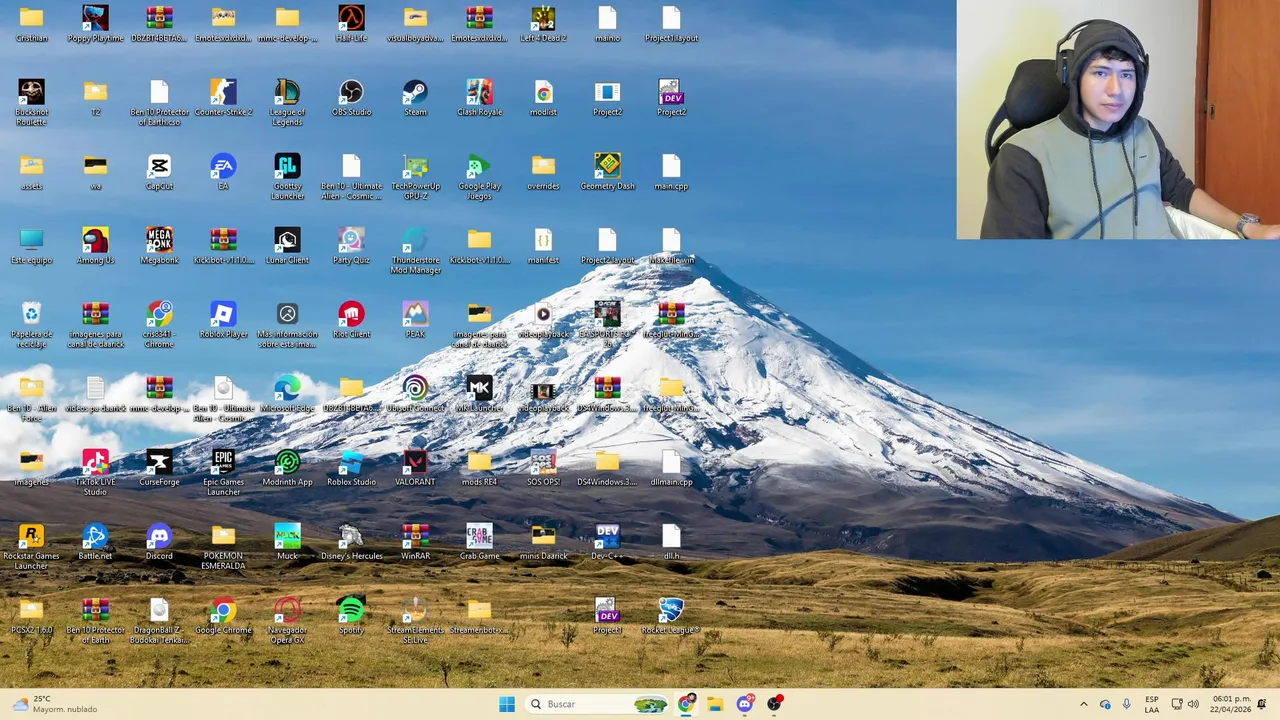Open File Explorer from the taskbar
The image size is (1280, 720).
(x=715, y=704)
